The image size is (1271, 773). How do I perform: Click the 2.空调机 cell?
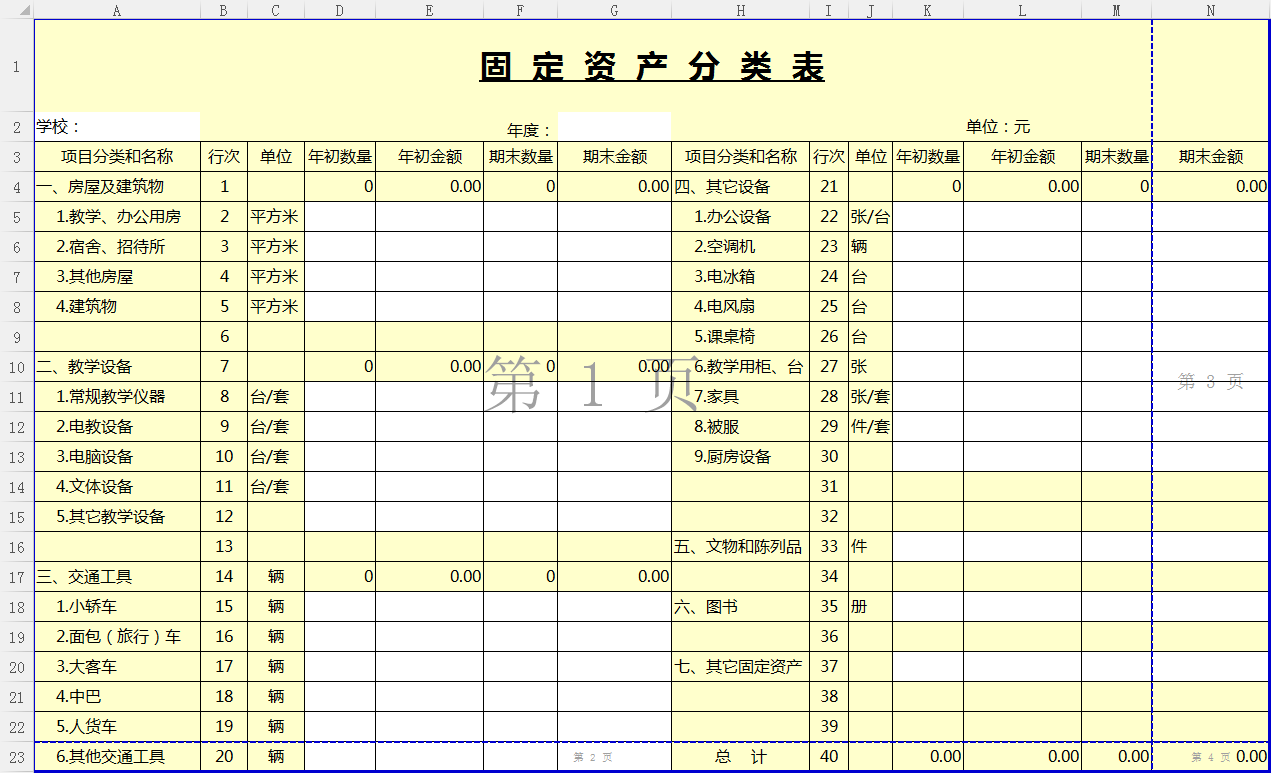pyautogui.click(x=740, y=247)
